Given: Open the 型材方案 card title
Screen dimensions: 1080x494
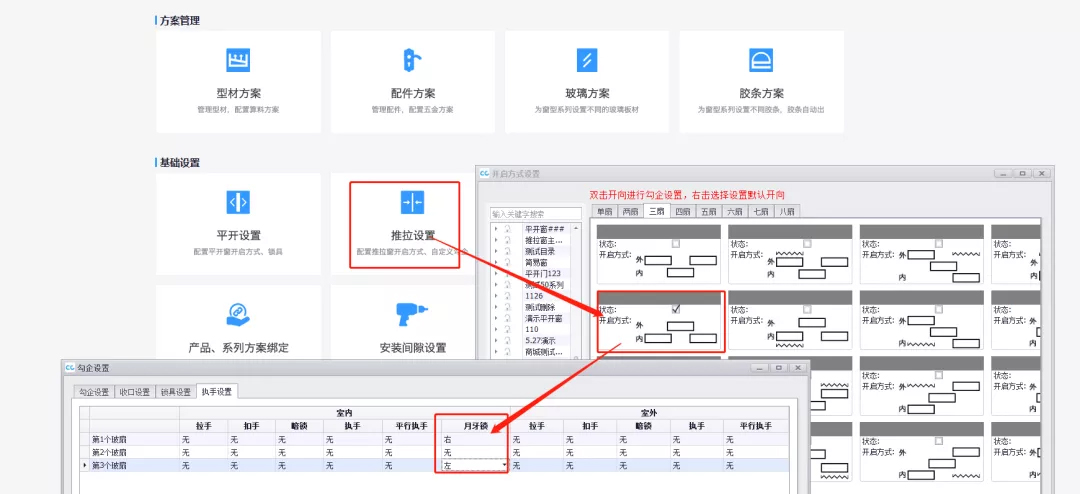Looking at the screenshot, I should (x=238, y=94).
